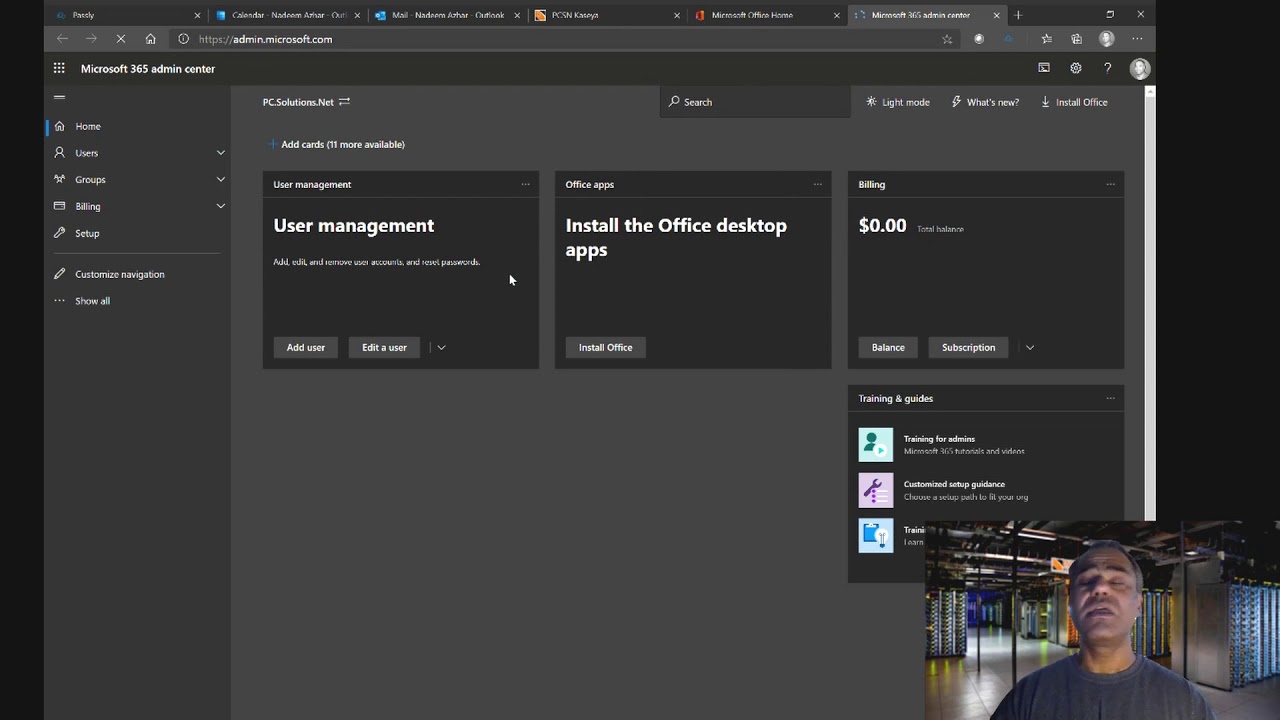Click the stop loading X button
The height and width of the screenshot is (720, 1280).
(120, 39)
